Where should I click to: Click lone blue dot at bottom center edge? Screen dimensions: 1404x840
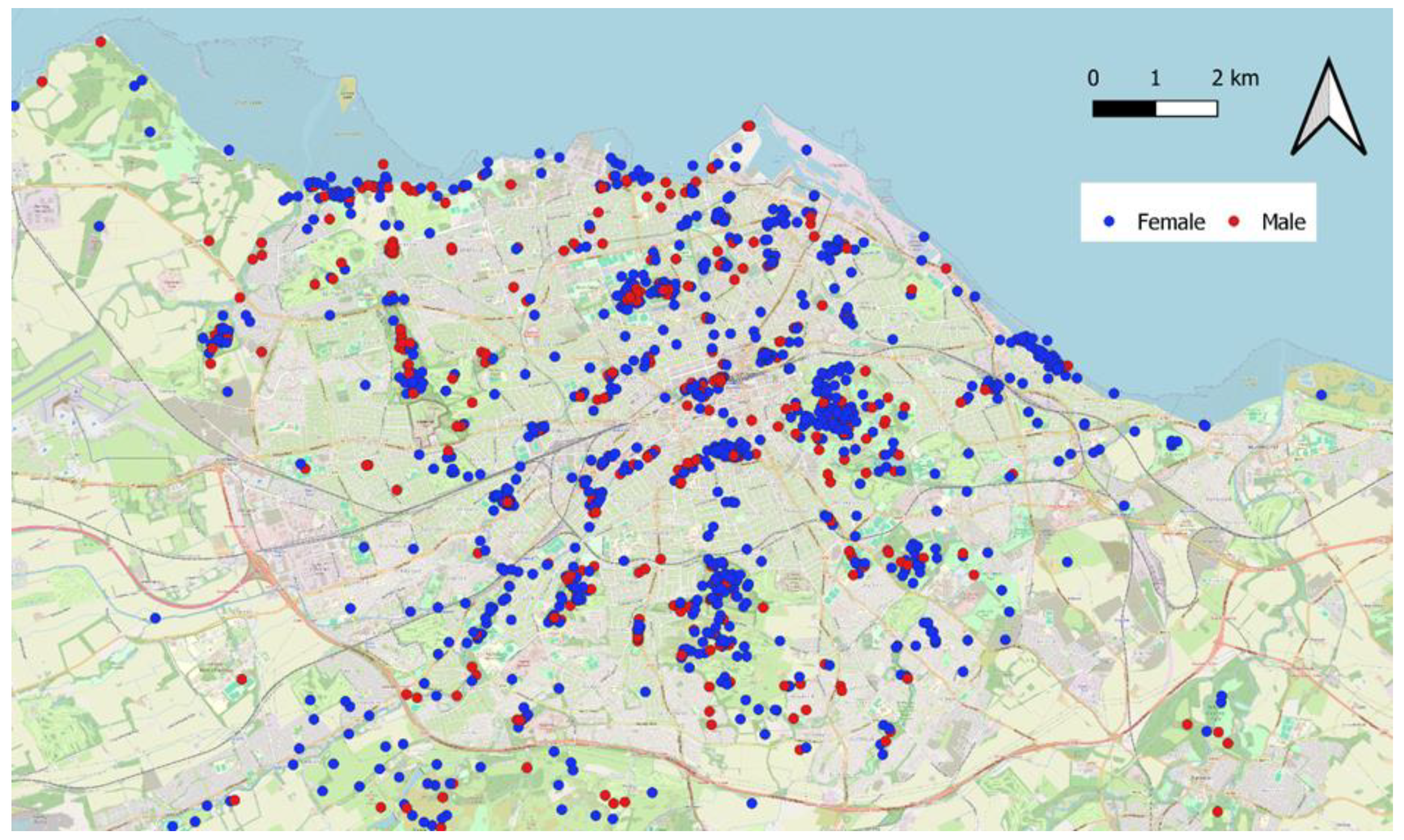[x=751, y=803]
